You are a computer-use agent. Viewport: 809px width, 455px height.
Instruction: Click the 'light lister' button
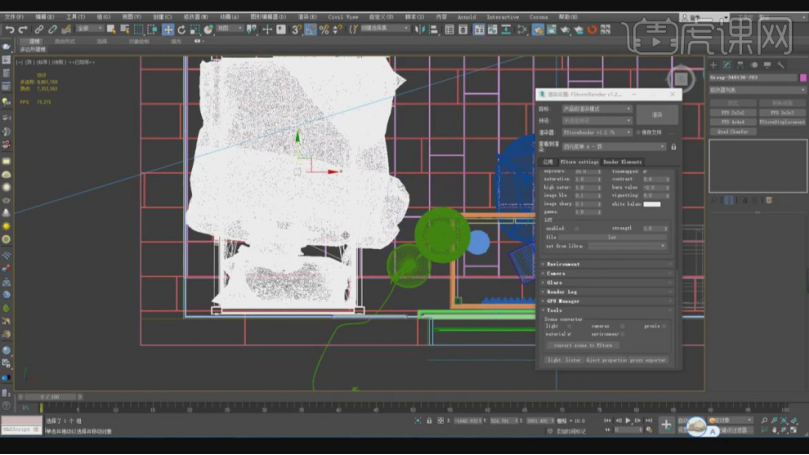564,360
